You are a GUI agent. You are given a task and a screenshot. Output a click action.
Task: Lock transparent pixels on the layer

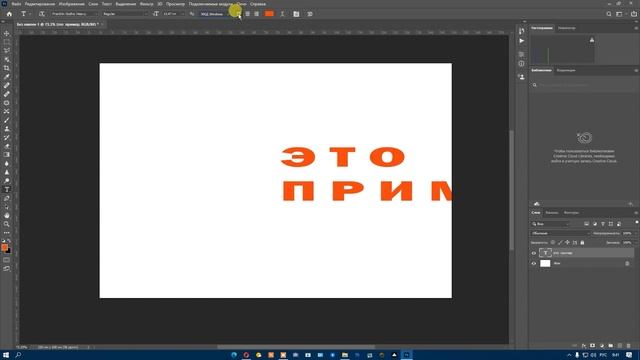[x=553, y=242]
